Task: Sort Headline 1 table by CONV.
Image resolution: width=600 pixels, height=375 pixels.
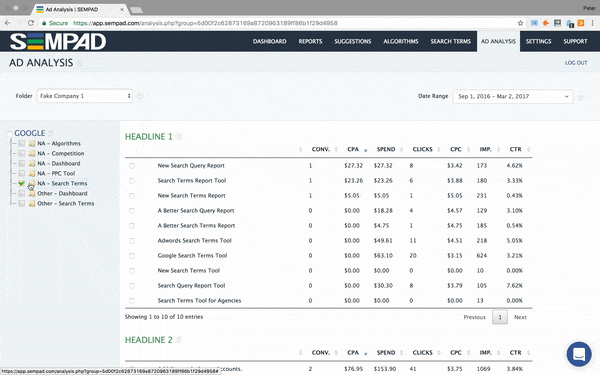Action: (321, 149)
